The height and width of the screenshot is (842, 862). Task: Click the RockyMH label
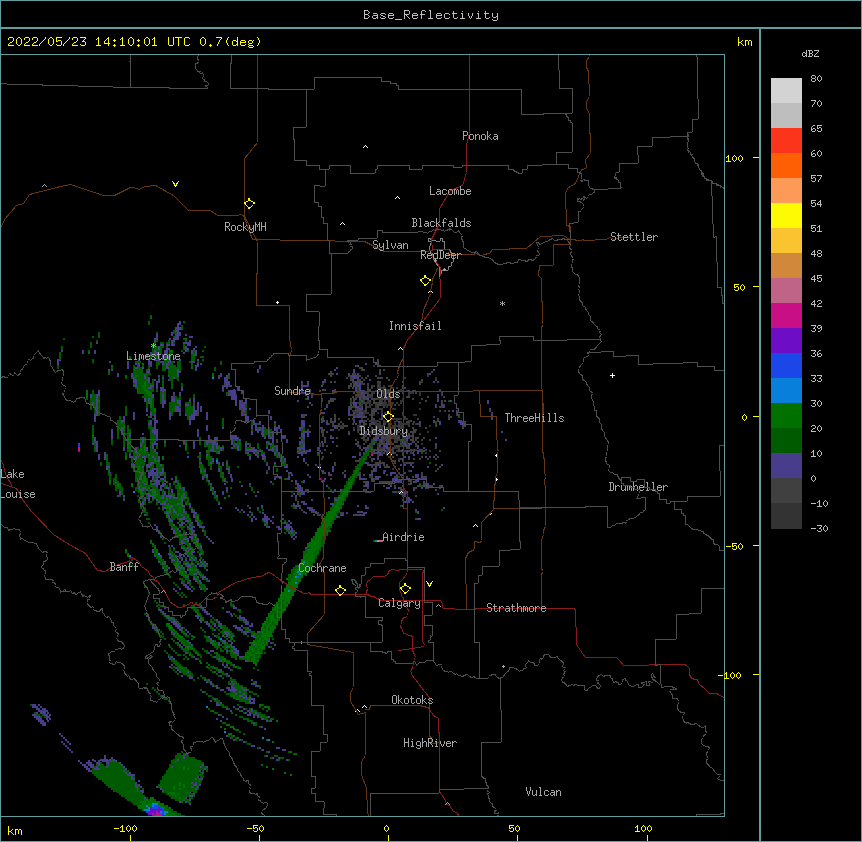pos(245,227)
